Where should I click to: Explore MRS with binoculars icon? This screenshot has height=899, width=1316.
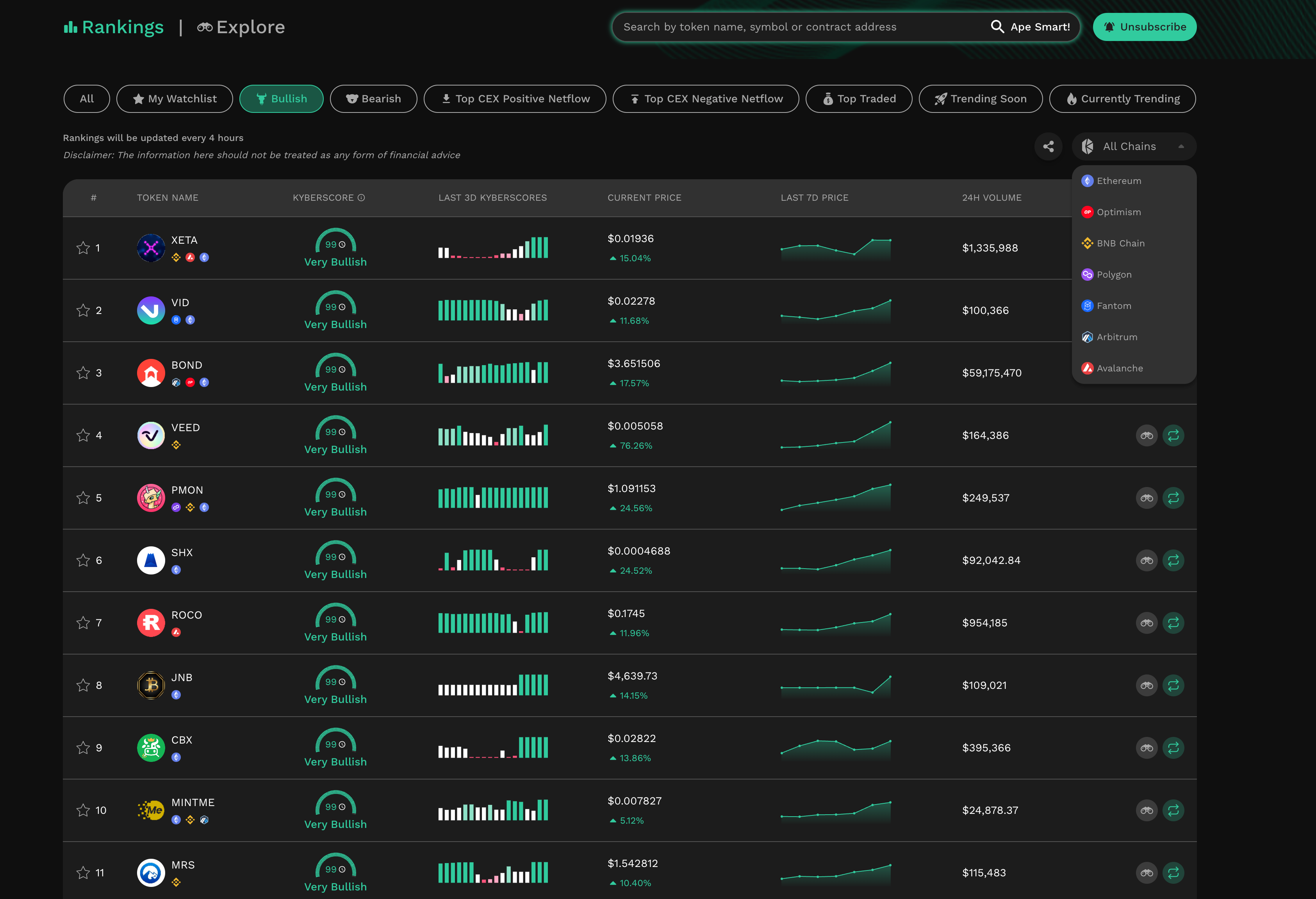[1147, 873]
